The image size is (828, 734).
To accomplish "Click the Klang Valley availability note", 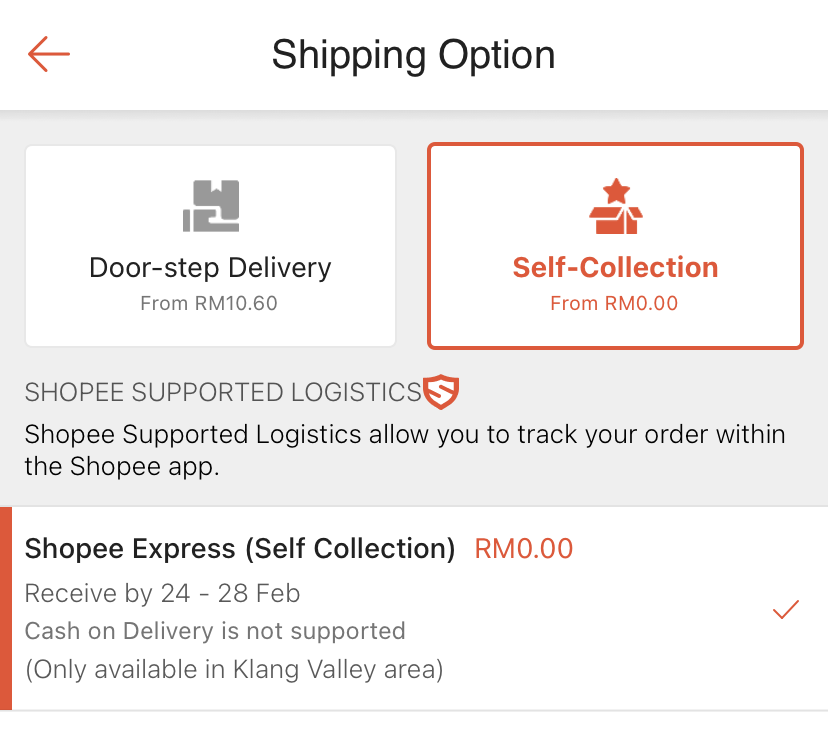I will [234, 669].
